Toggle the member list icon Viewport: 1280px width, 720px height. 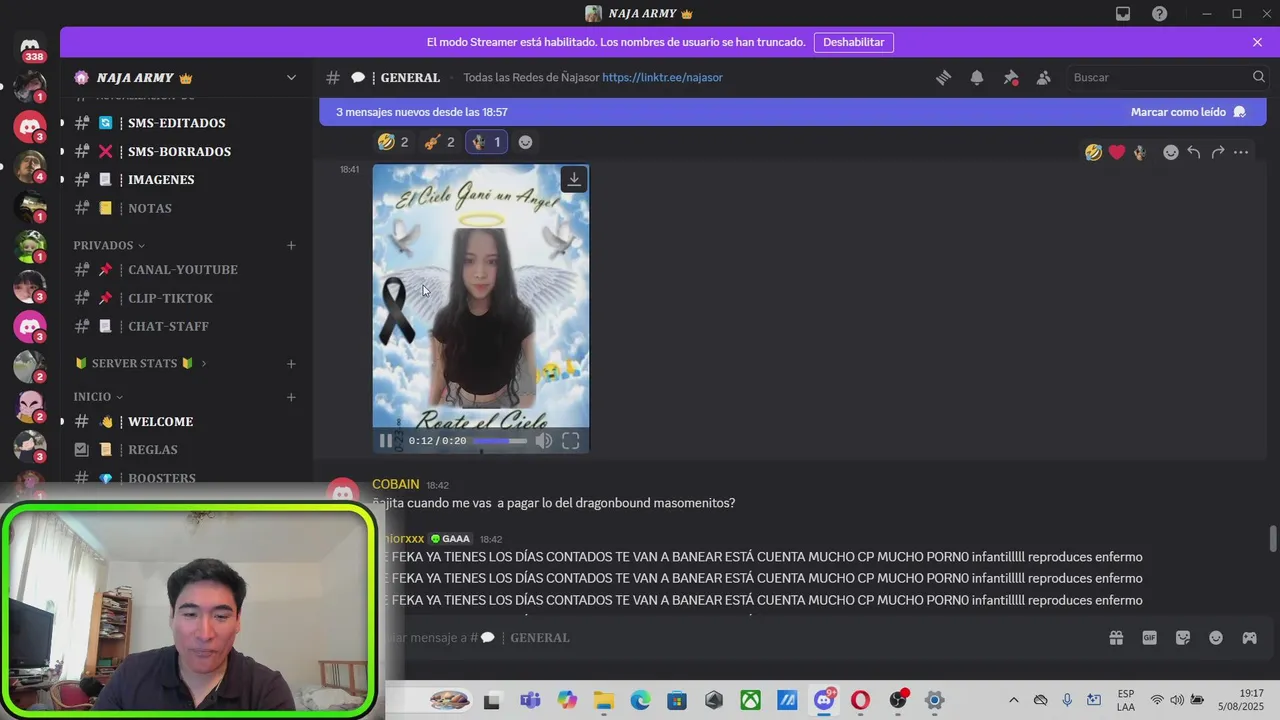(x=1044, y=78)
